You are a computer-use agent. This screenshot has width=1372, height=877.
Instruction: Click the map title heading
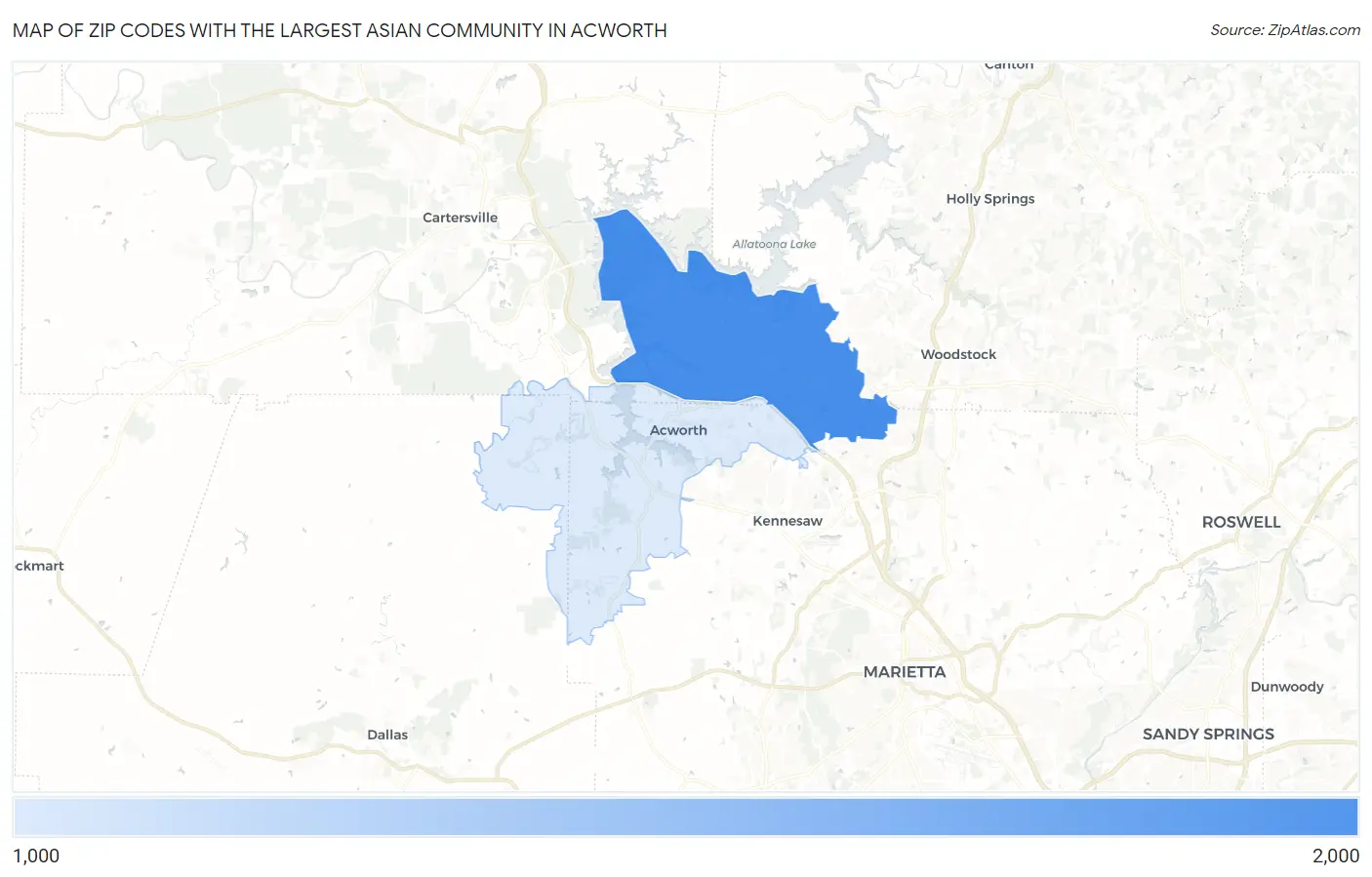point(340,30)
